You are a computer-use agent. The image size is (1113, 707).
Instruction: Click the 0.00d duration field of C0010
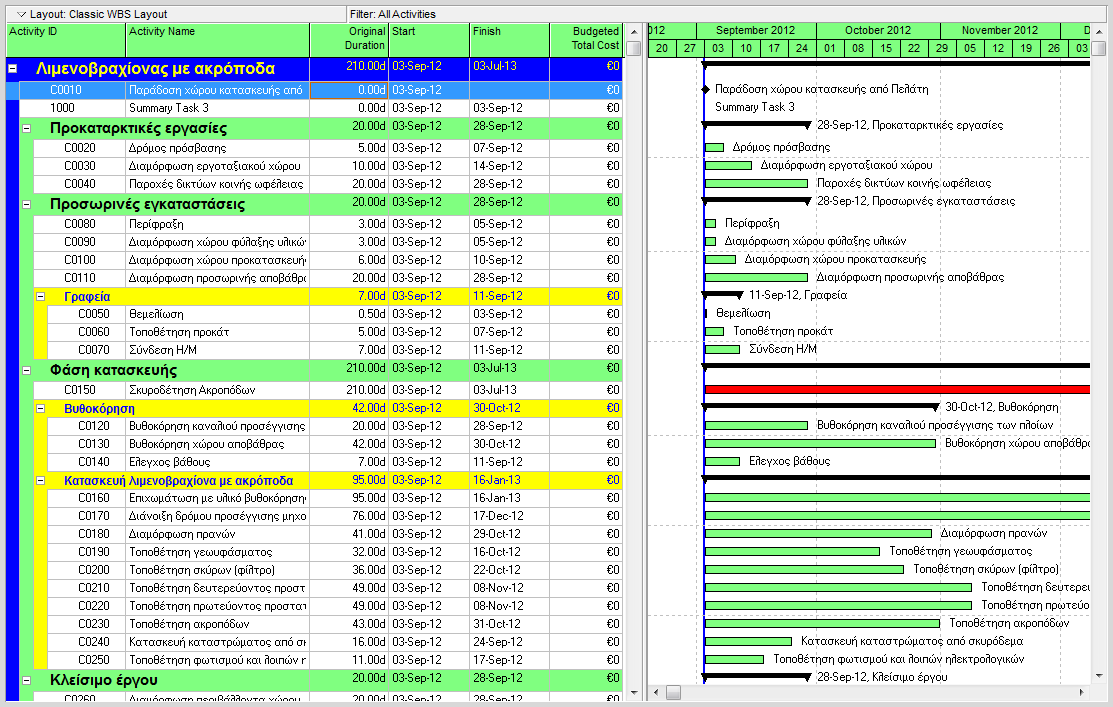pos(349,90)
